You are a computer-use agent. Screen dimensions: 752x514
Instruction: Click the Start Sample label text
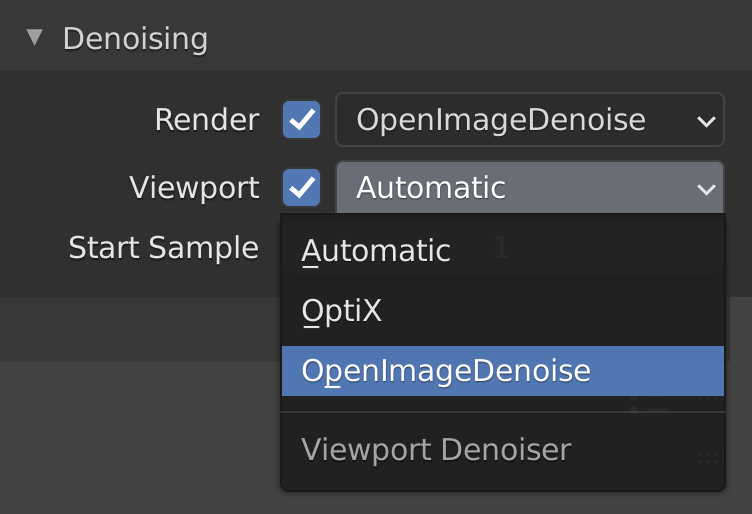tap(164, 247)
